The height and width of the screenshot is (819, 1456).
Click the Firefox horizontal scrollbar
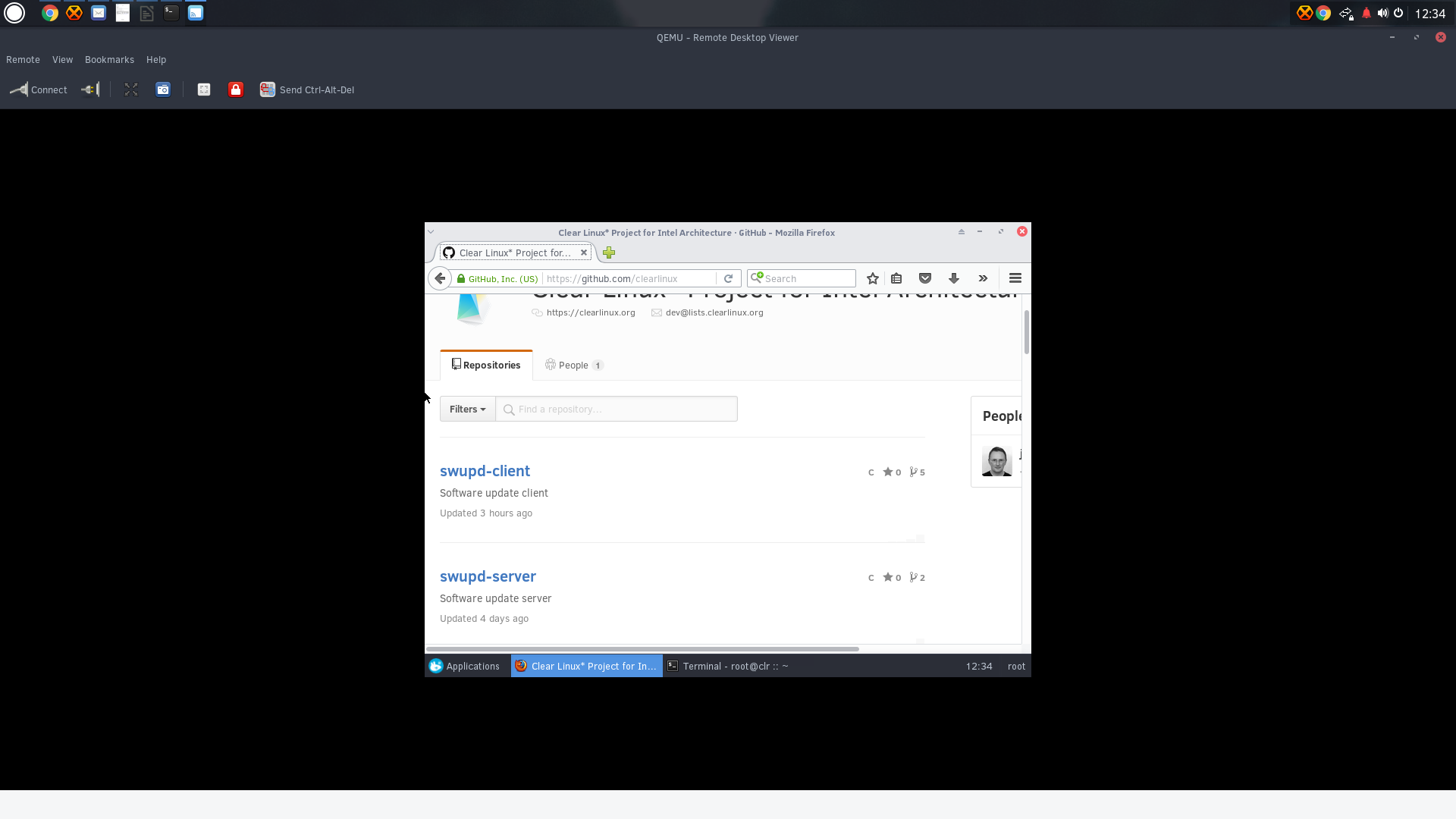[x=642, y=649]
